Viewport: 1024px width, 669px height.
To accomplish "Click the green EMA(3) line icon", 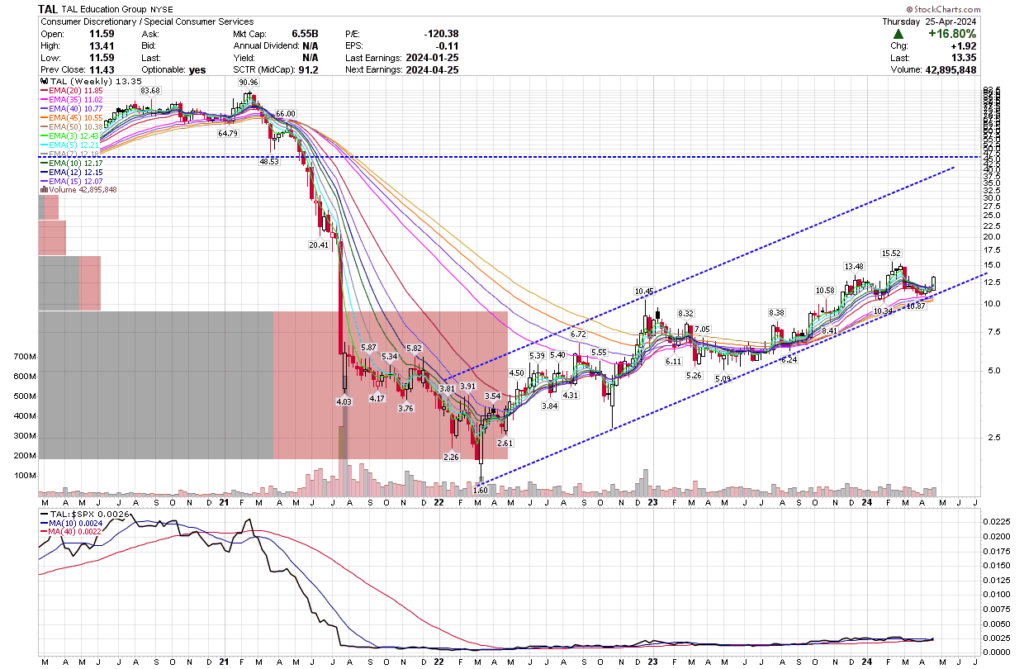I will click(x=44, y=135).
